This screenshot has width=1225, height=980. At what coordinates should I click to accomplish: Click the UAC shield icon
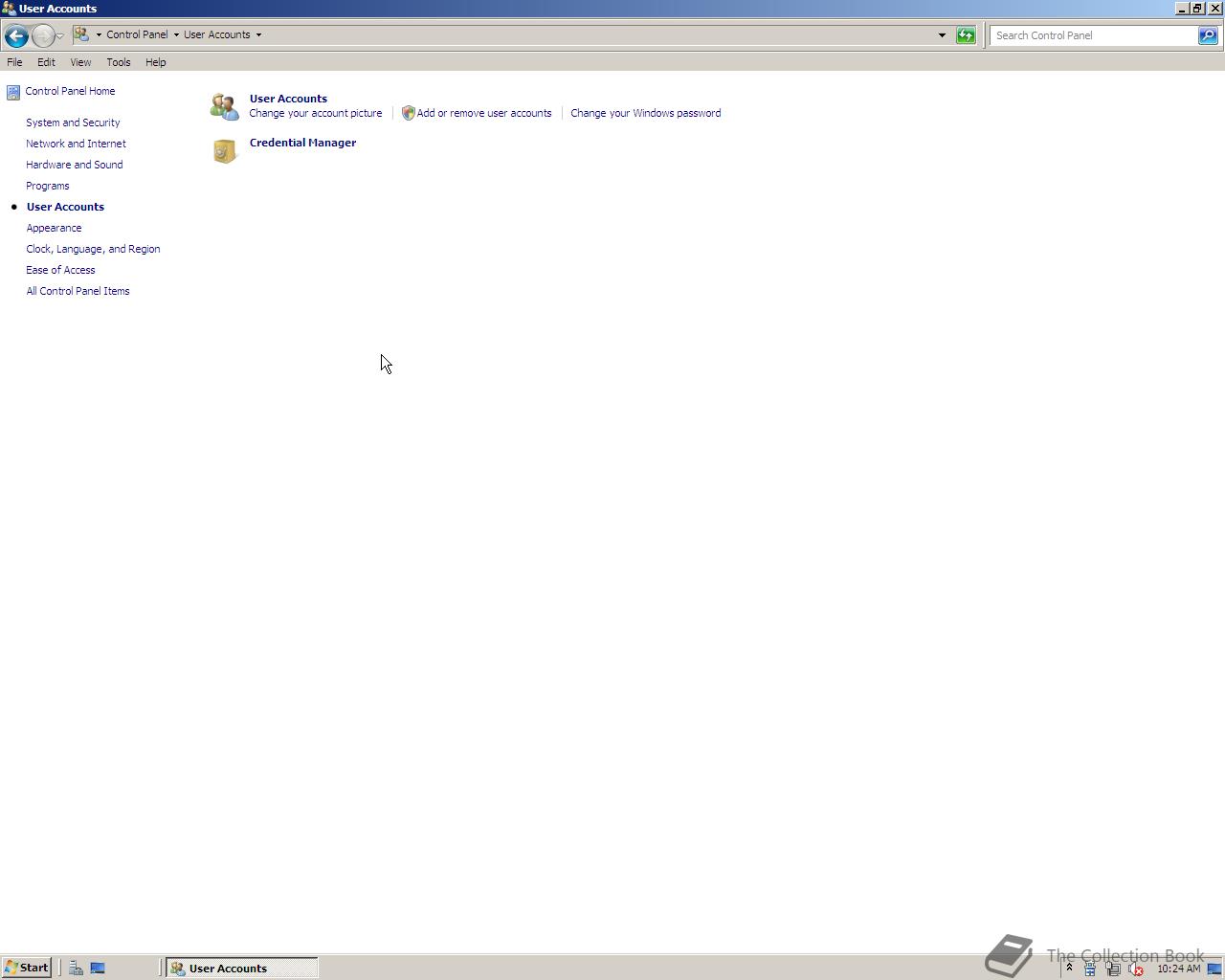[x=409, y=113]
